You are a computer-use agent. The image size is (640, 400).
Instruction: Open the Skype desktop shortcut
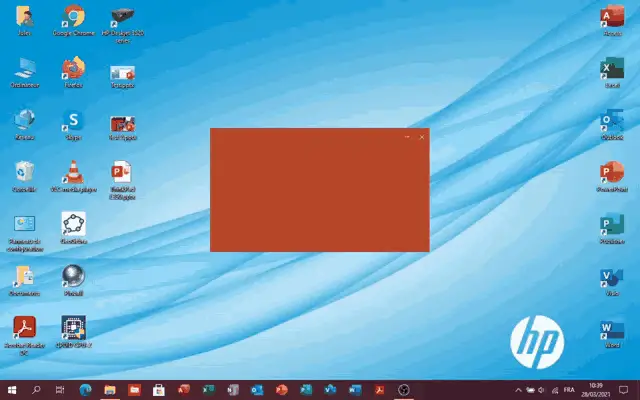[73, 121]
